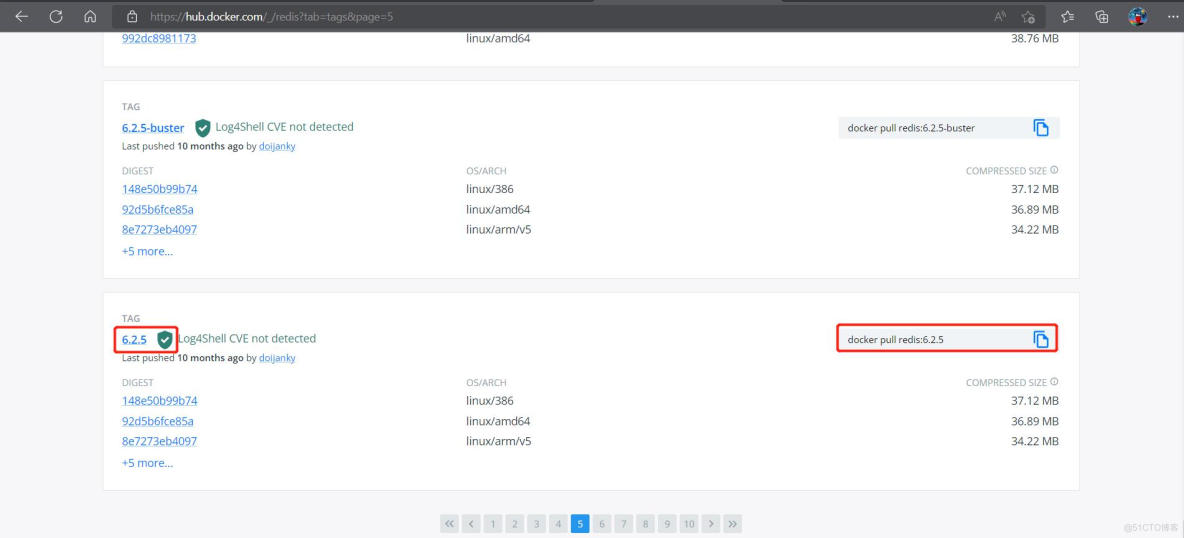Screen dimensions: 1184x538
Task: Expand +5 more digests for 6.2.5-buster
Action: 147,251
